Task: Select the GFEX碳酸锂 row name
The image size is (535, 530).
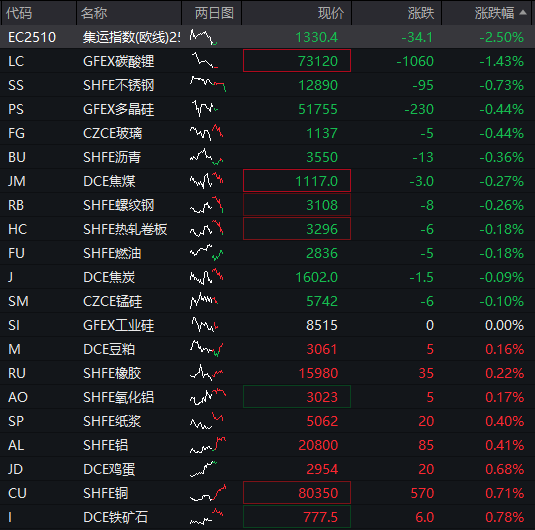Action: 118,61
